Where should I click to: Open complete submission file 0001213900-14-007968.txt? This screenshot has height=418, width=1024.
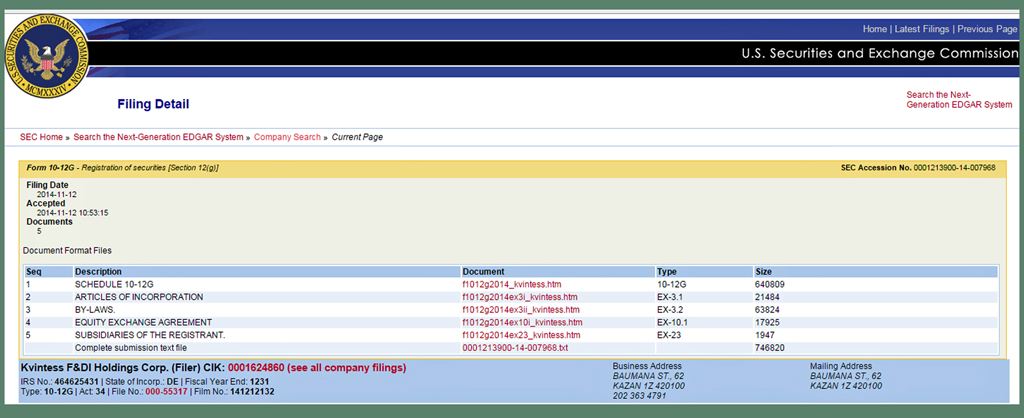515,348
